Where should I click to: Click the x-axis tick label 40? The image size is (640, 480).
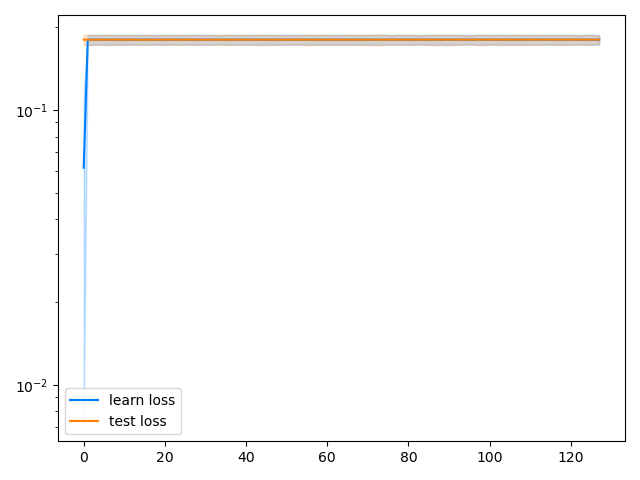[246, 457]
